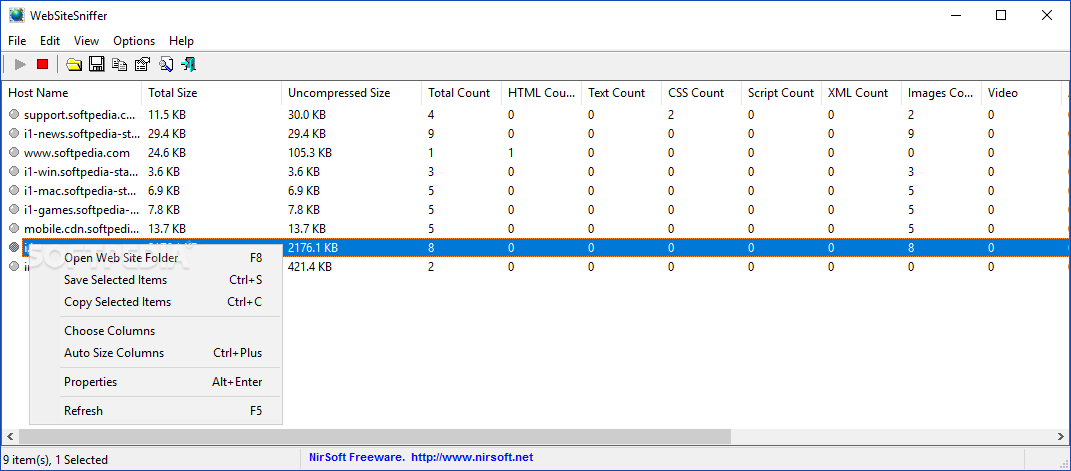Sort by Text Count column header
The image size is (1071, 471).
pyautogui.click(x=622, y=93)
